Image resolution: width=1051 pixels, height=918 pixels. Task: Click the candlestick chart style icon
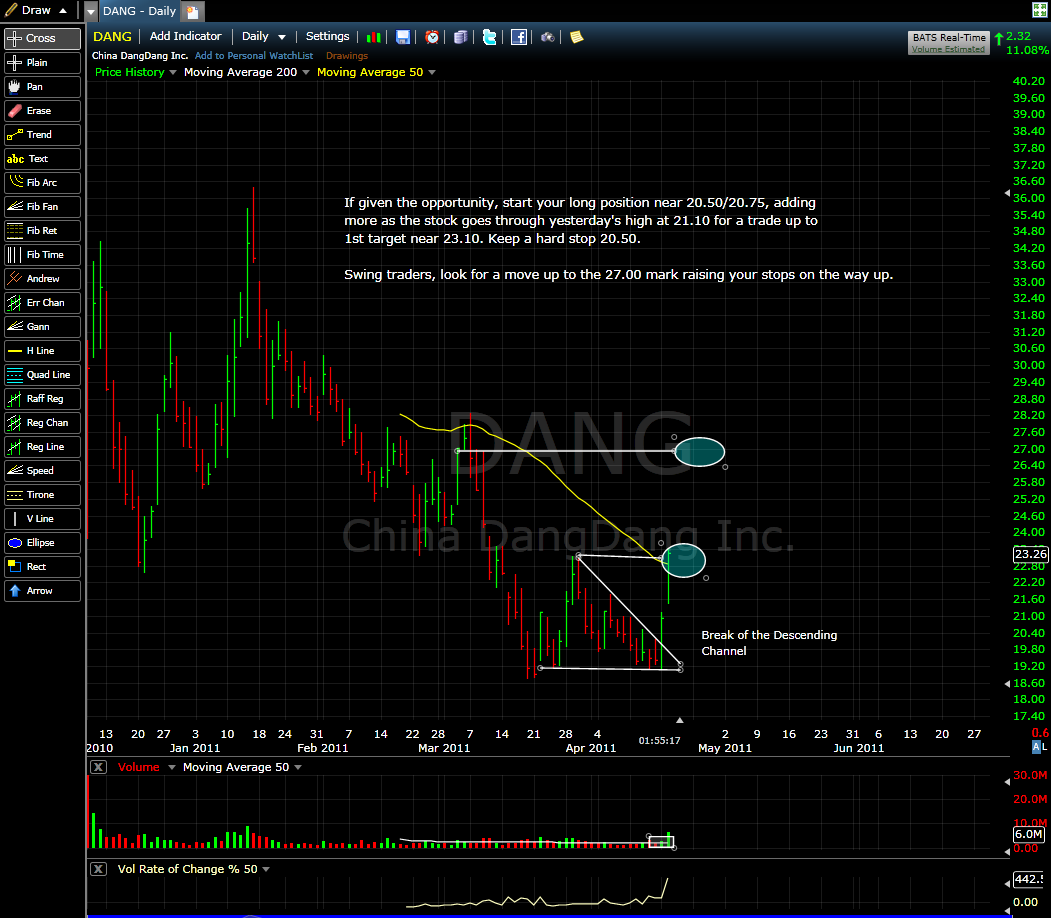(374, 38)
